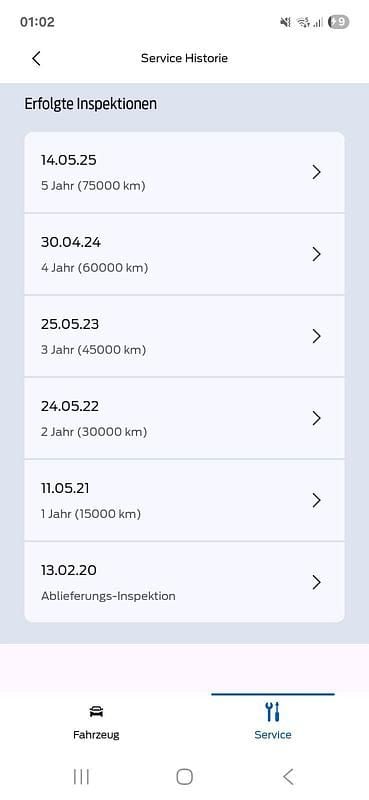Open the Fahrzeug car icon

(x=96, y=711)
